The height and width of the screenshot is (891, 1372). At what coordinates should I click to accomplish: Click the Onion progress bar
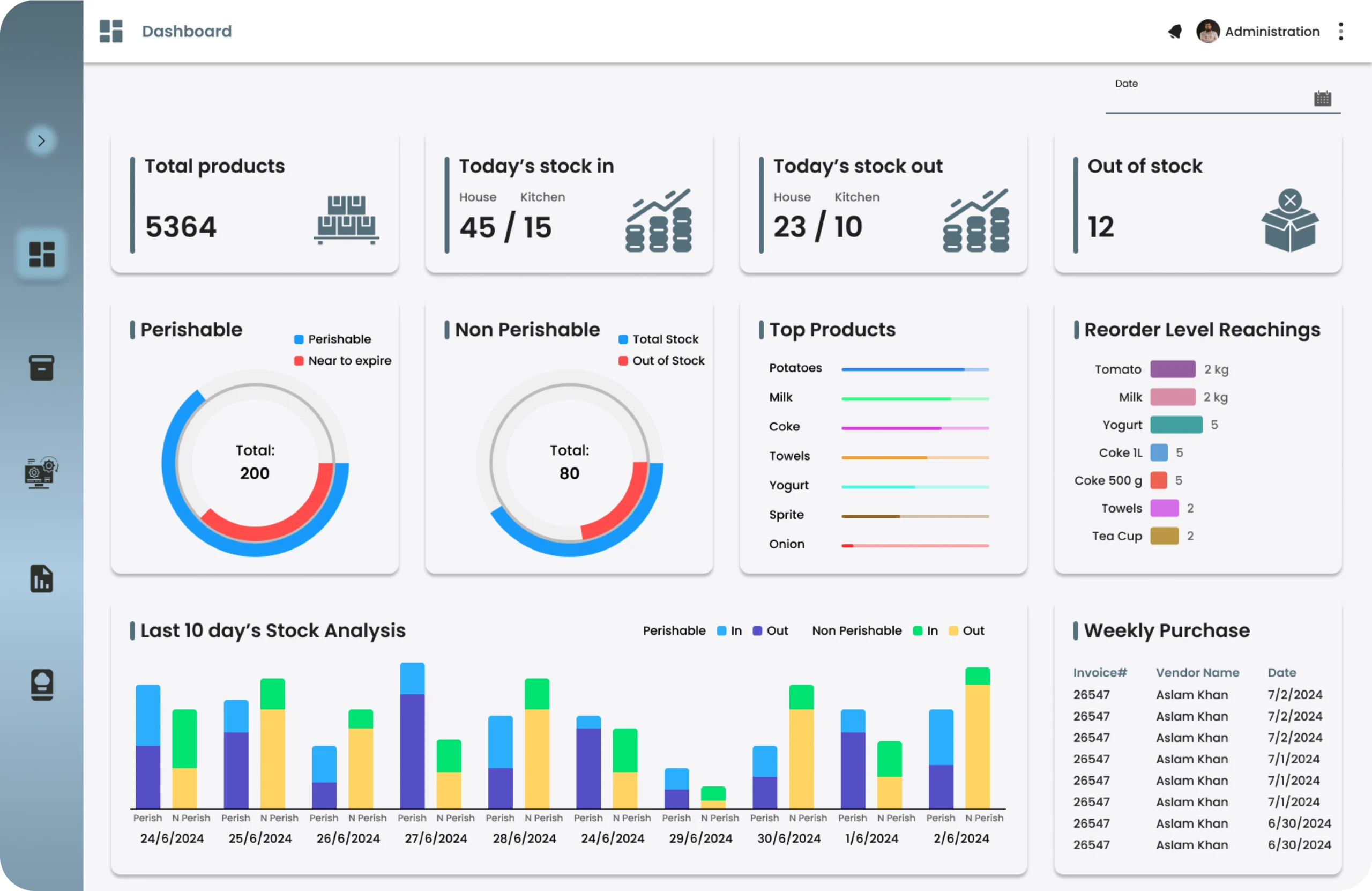(x=915, y=546)
